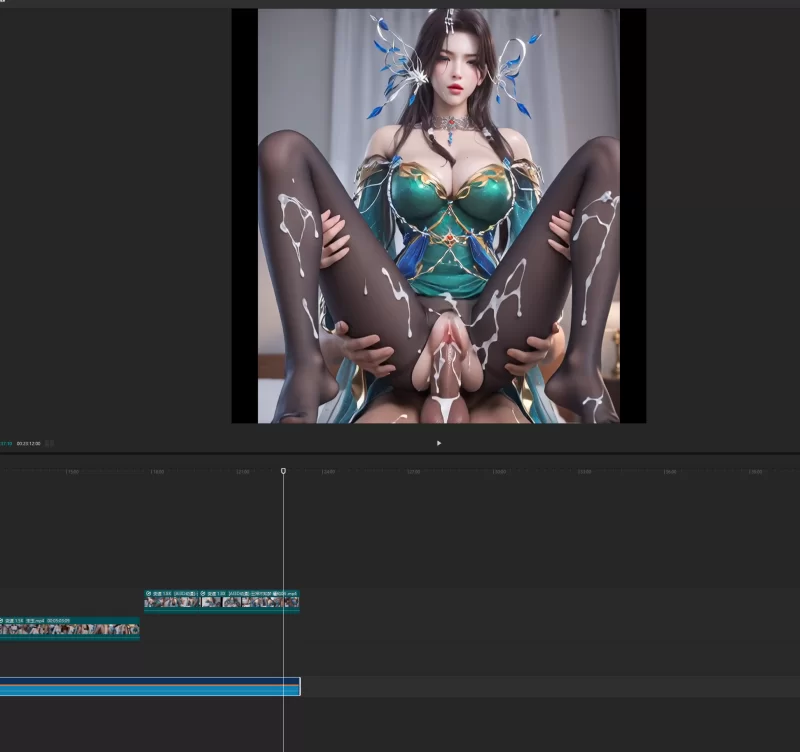Jump to the 15:00 mark on the ruler
Viewport: 800px width, 752px height.
72,471
